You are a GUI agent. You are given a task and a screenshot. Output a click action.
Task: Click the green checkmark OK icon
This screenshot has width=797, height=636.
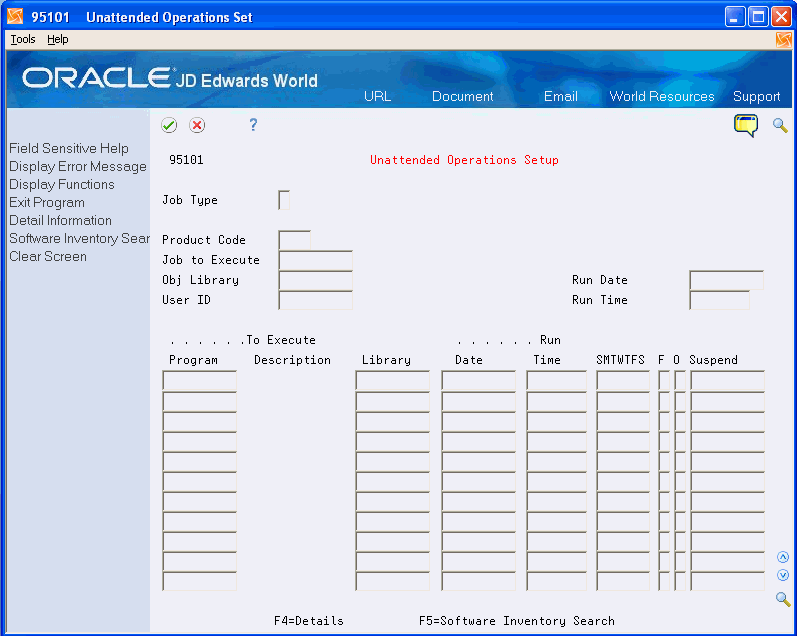coord(169,125)
